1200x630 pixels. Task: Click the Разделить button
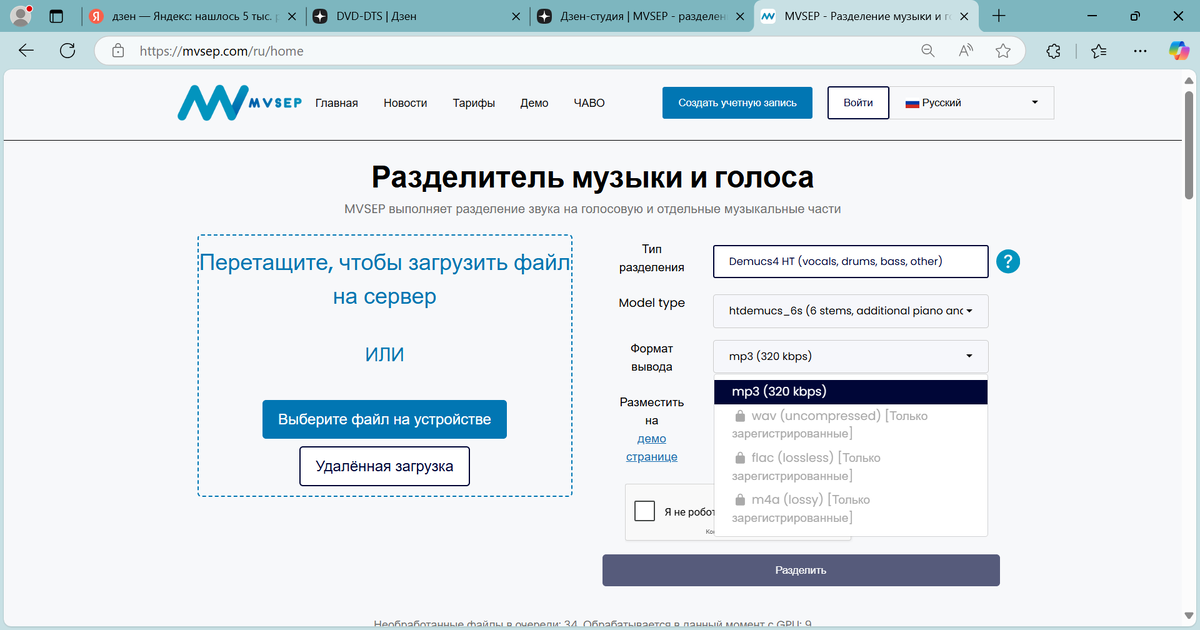tap(801, 570)
